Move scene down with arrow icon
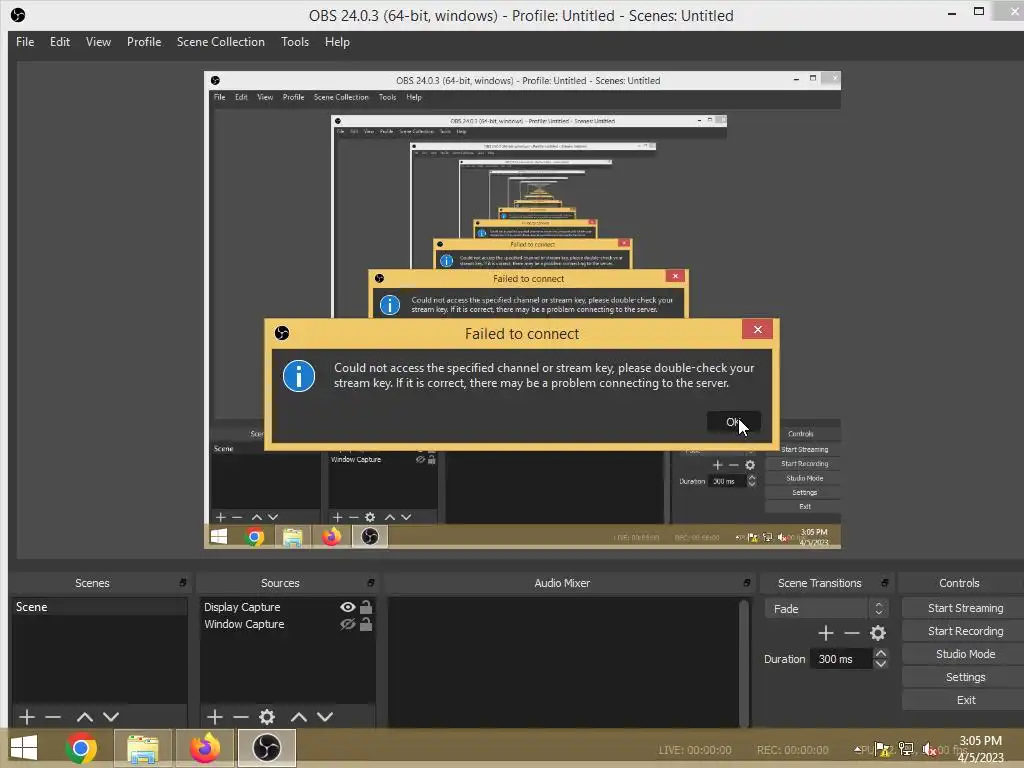 pos(111,717)
